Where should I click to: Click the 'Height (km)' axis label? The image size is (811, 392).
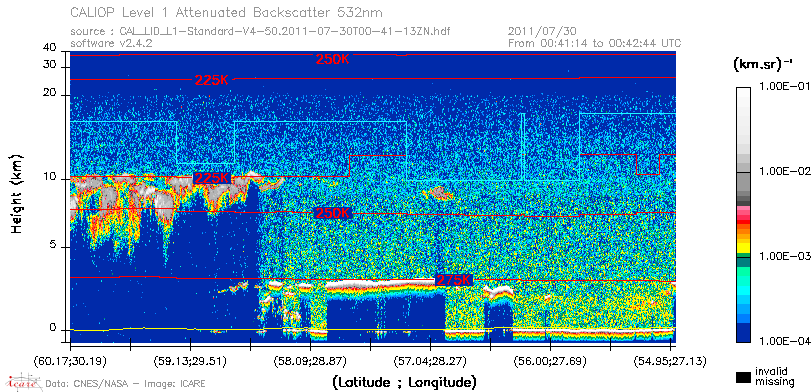point(18,194)
